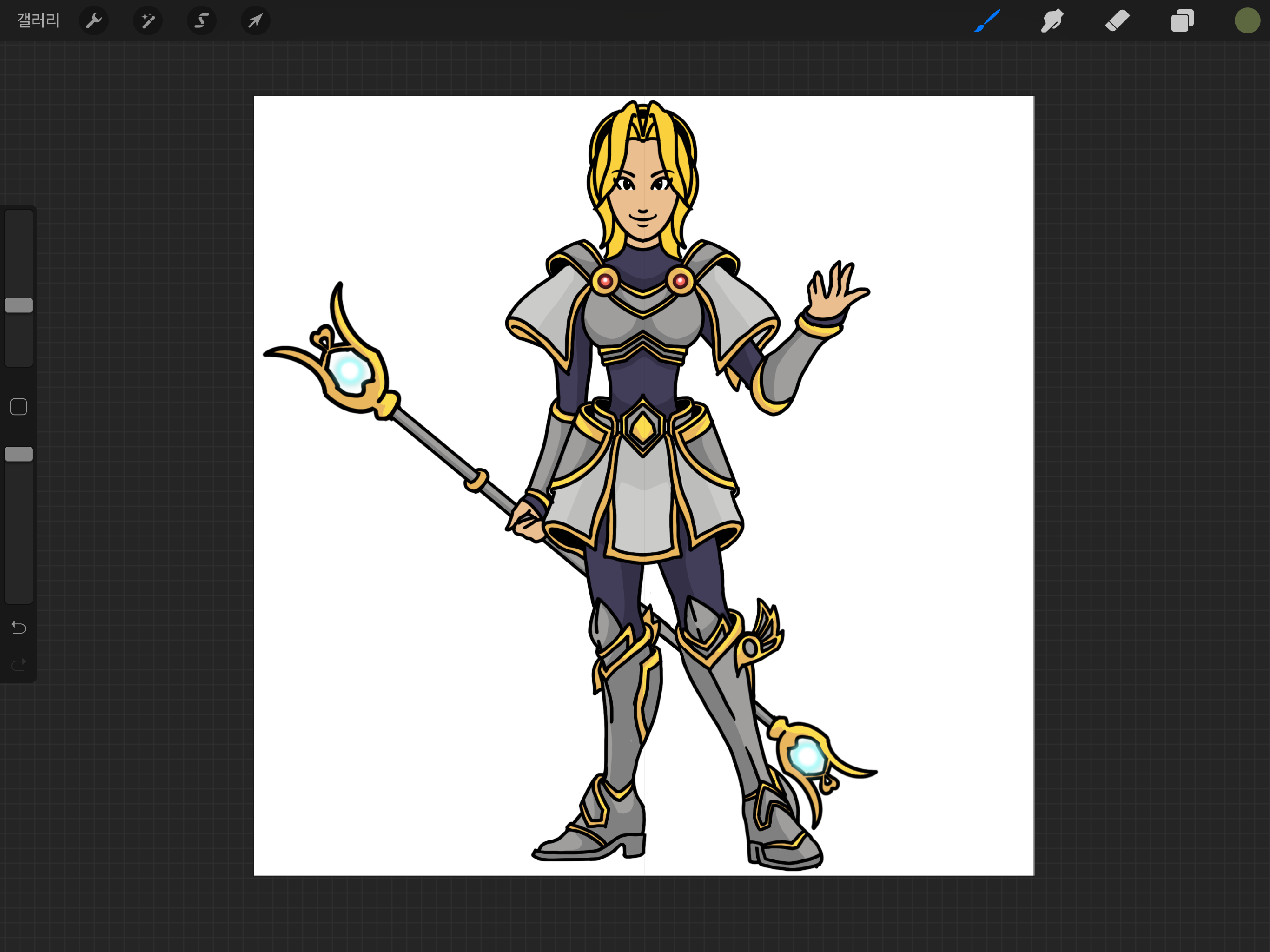Click the brush opacity slider handle
1270x952 pixels.
(19, 454)
